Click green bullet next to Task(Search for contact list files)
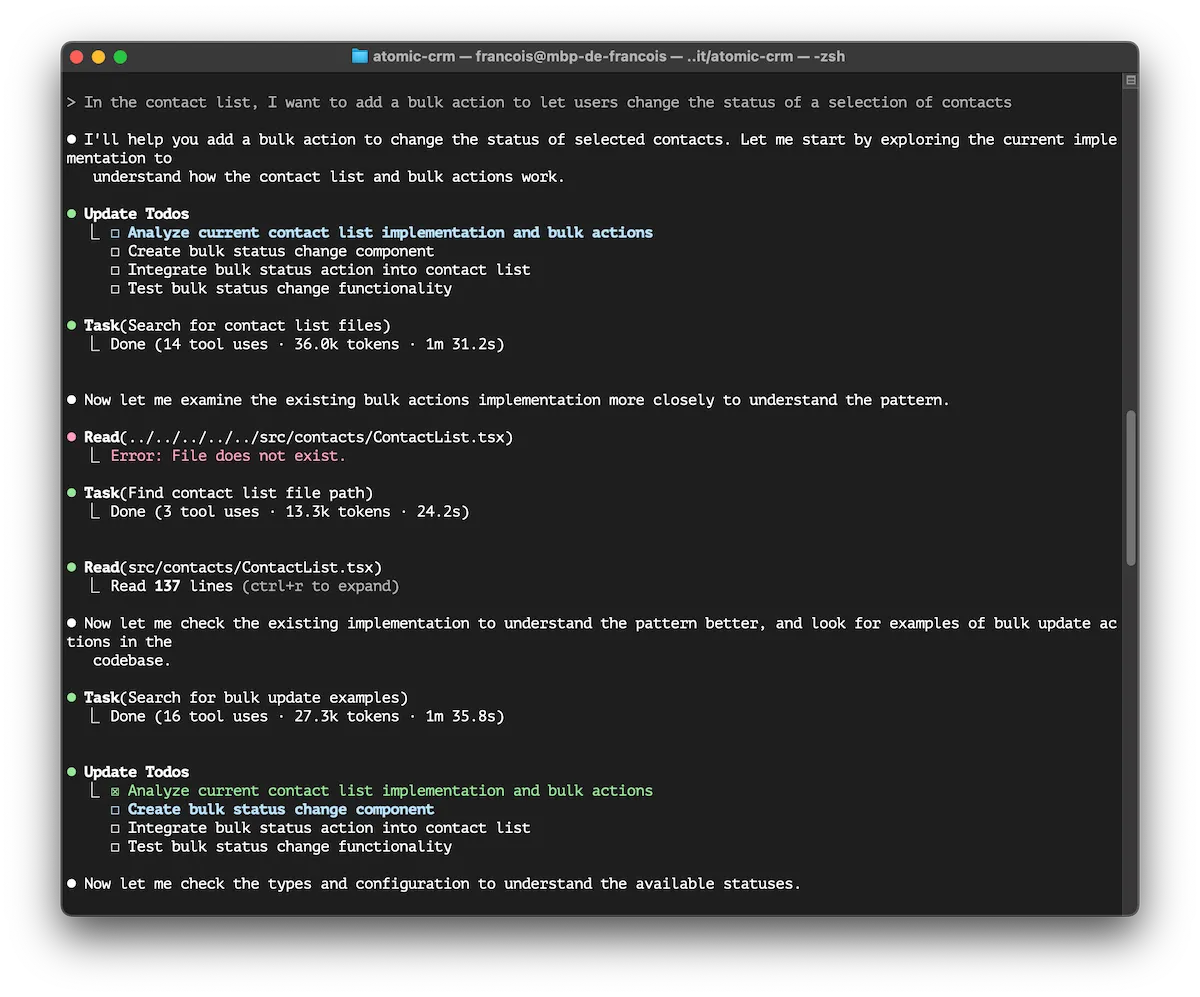 click(72, 325)
